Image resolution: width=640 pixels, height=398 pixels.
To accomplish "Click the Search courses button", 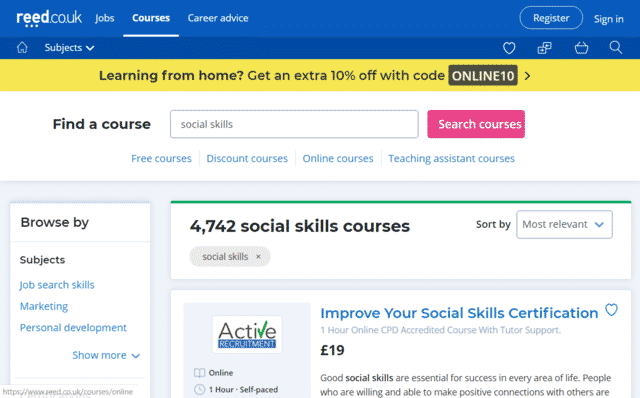I will pyautogui.click(x=476, y=124).
